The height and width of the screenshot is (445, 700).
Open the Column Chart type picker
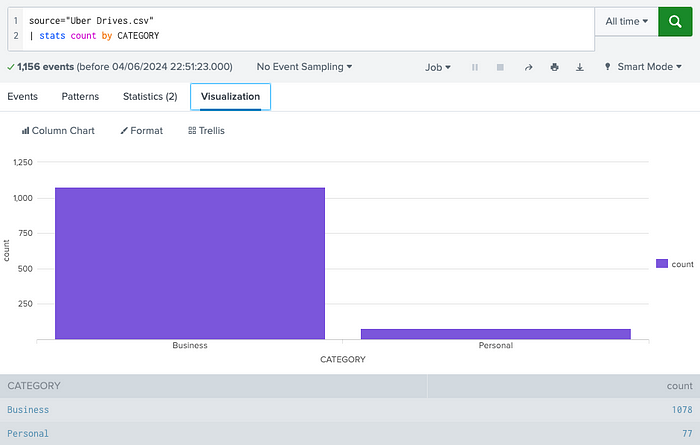58,130
